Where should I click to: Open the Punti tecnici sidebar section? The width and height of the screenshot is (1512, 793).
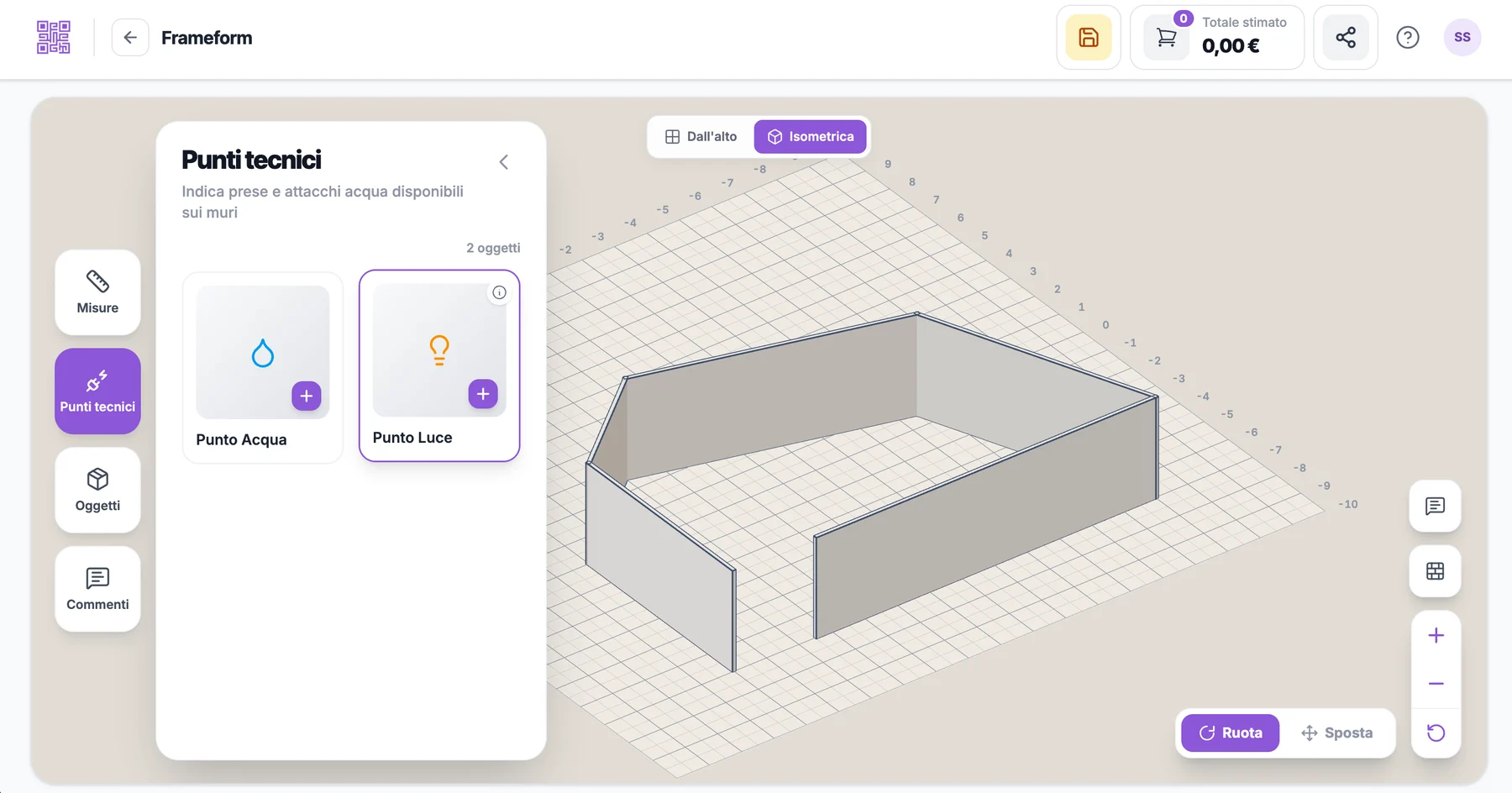pos(97,391)
